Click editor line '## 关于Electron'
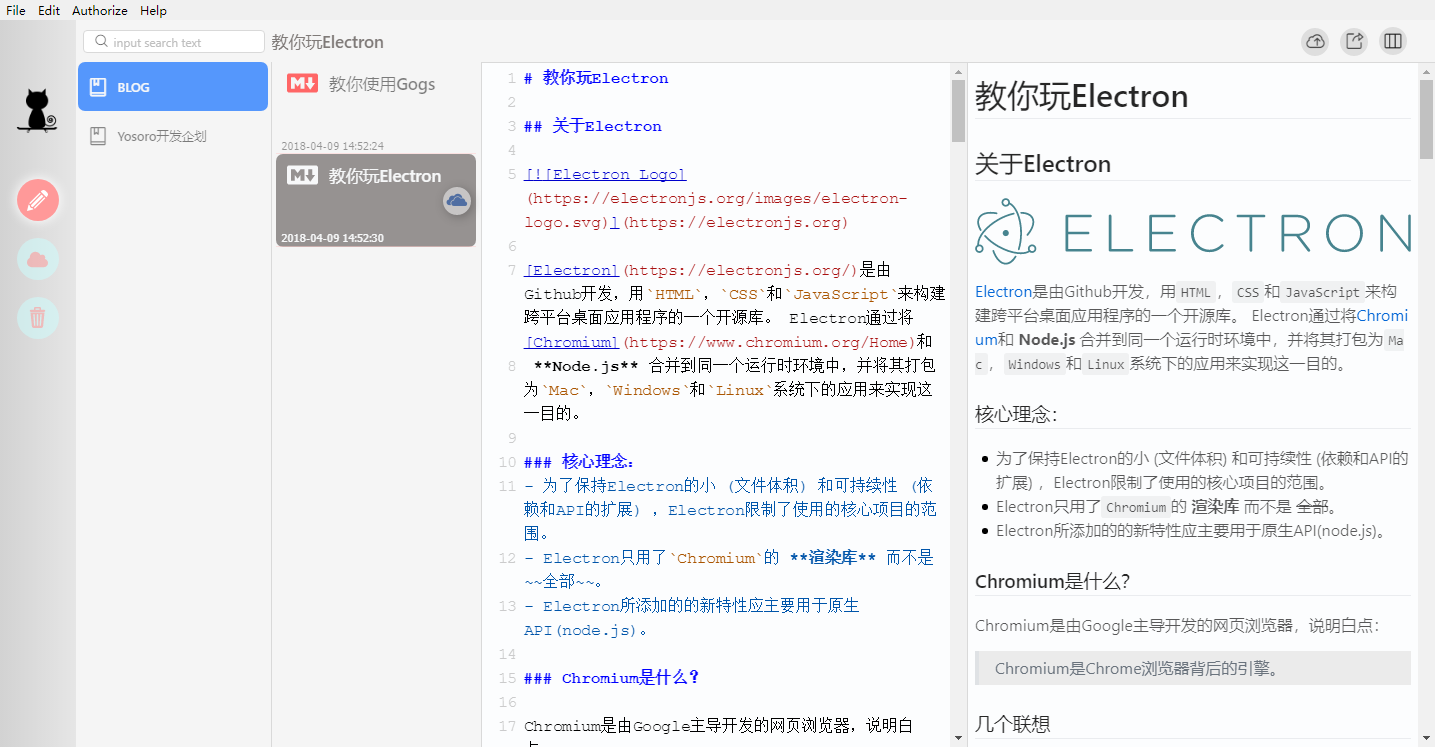Viewport: 1435px width, 747px height. click(593, 126)
